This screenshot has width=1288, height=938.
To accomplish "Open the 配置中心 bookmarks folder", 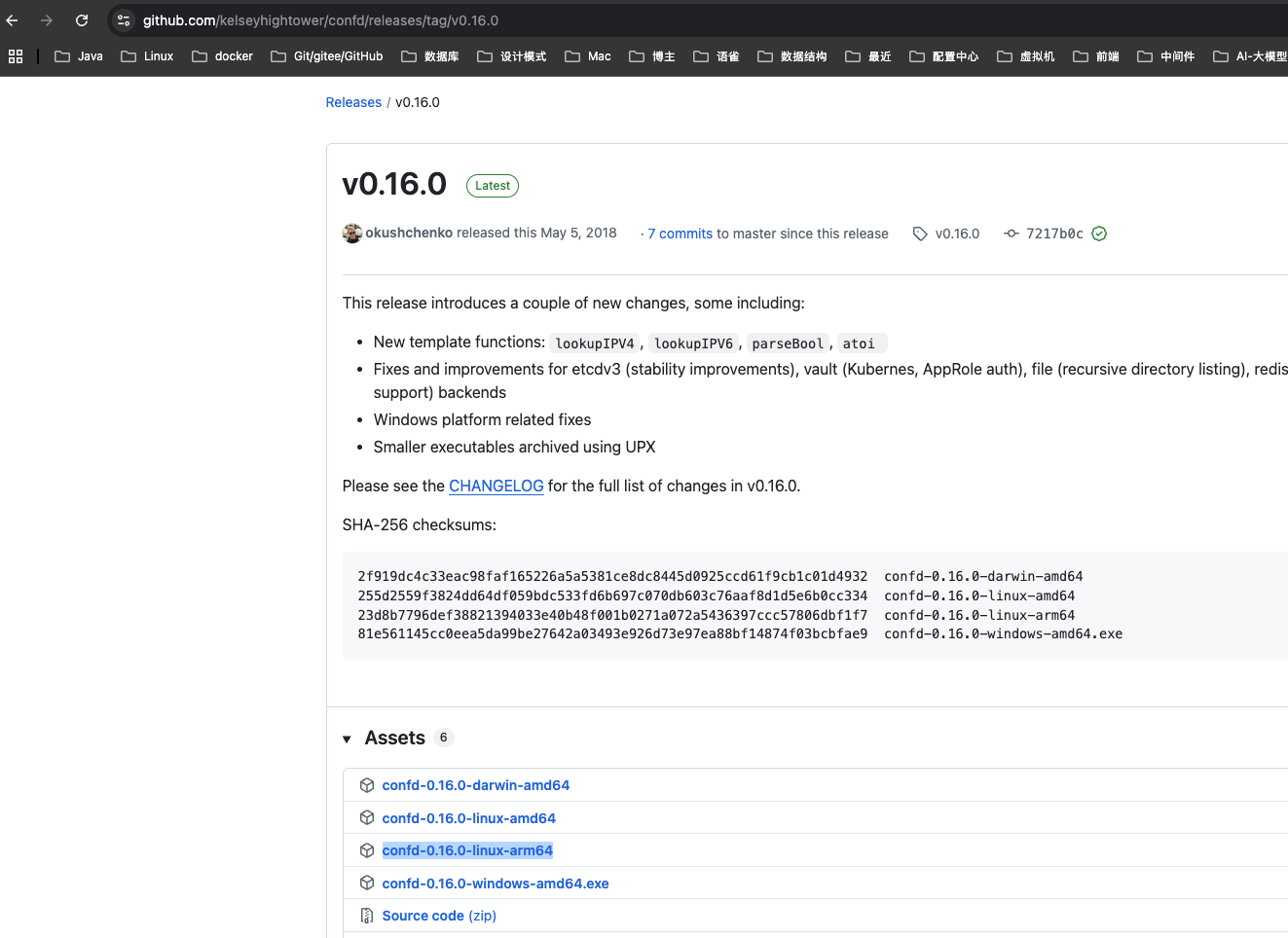I will coord(944,56).
